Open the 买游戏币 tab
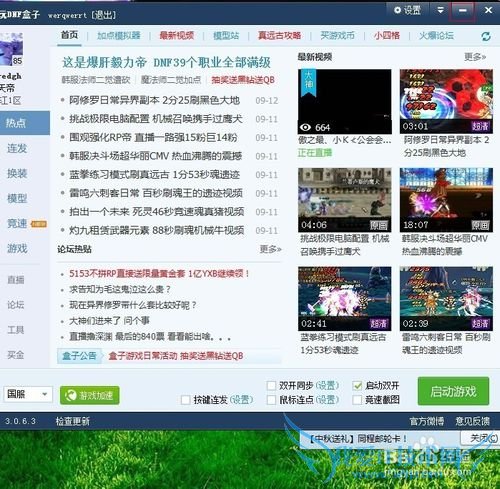 tap(337, 35)
